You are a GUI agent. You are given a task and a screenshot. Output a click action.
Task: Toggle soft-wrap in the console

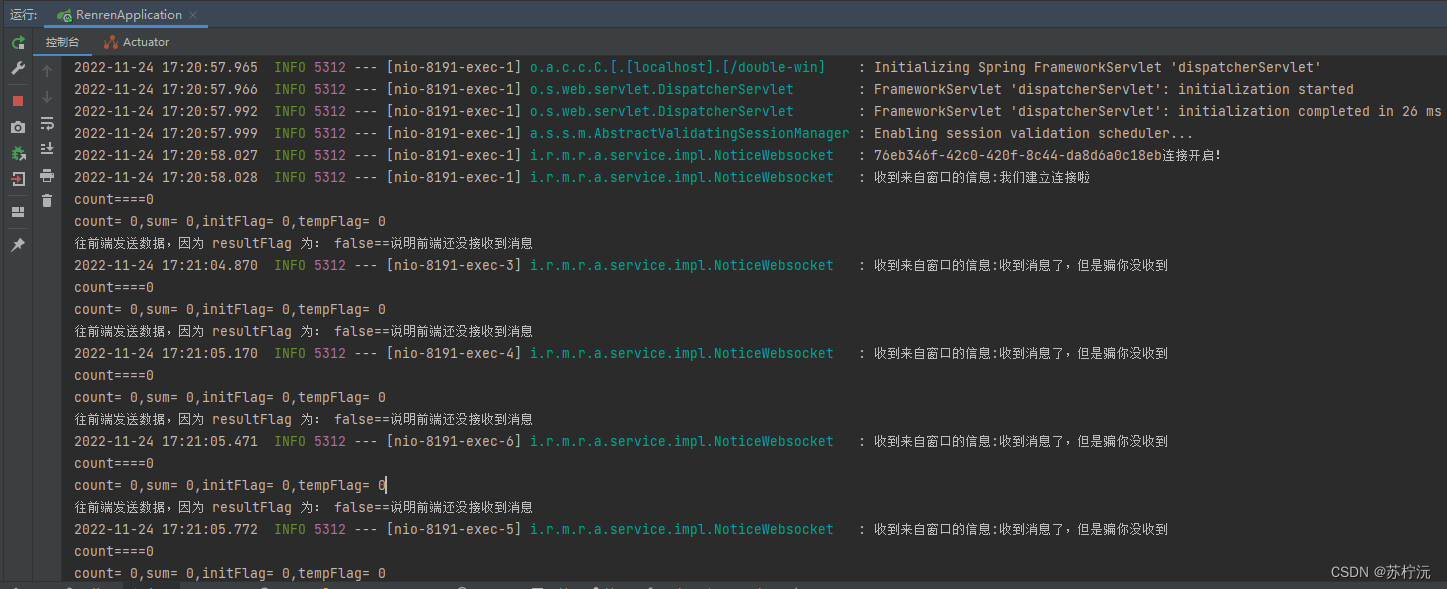(47, 123)
